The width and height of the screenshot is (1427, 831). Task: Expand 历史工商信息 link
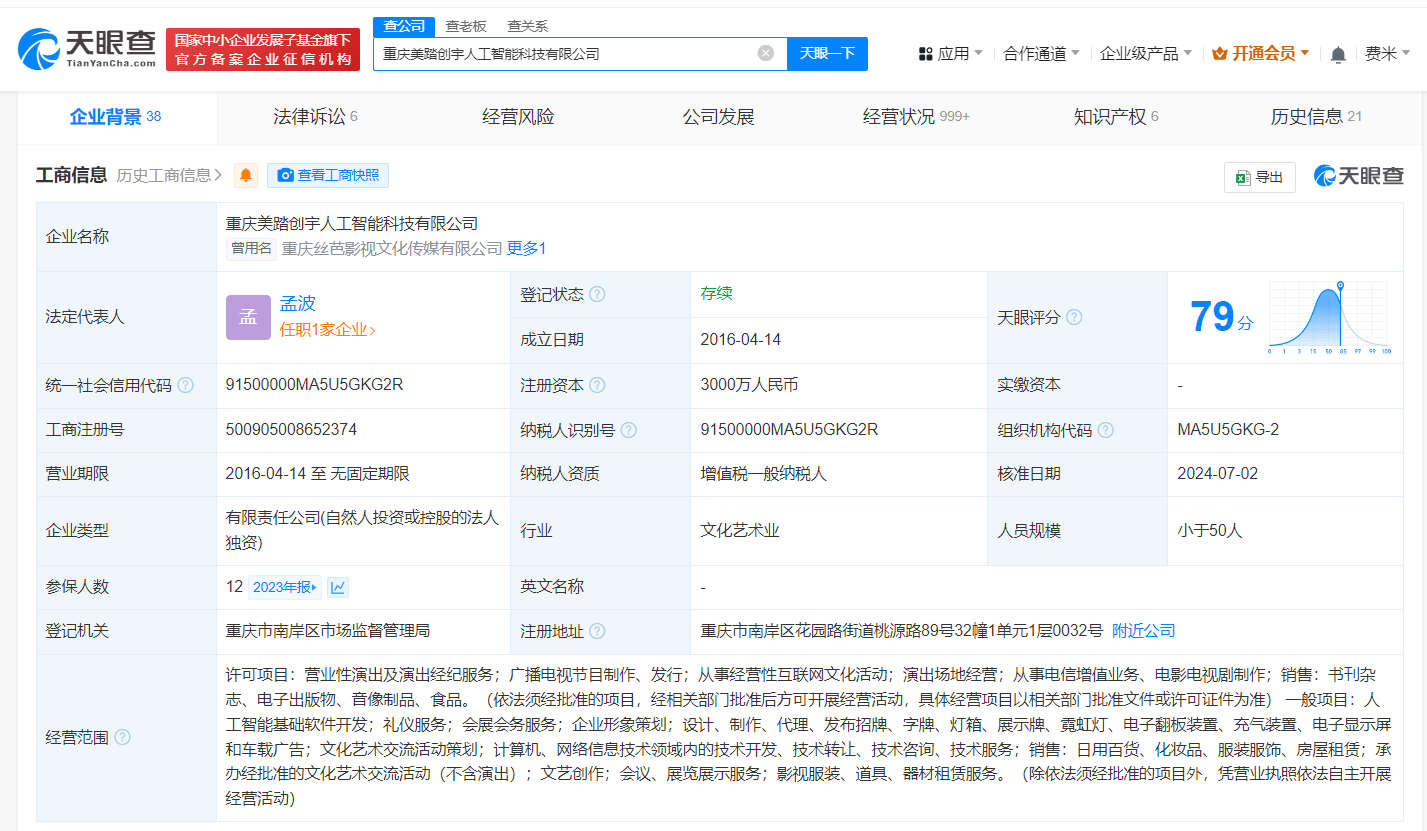click(x=169, y=175)
